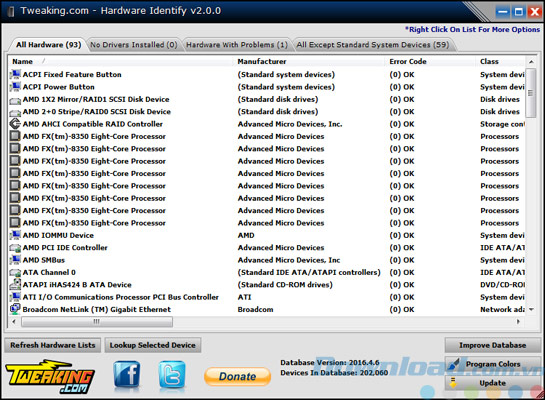Open the Twitter bird icon link
The image size is (545, 400).
[x=172, y=374]
